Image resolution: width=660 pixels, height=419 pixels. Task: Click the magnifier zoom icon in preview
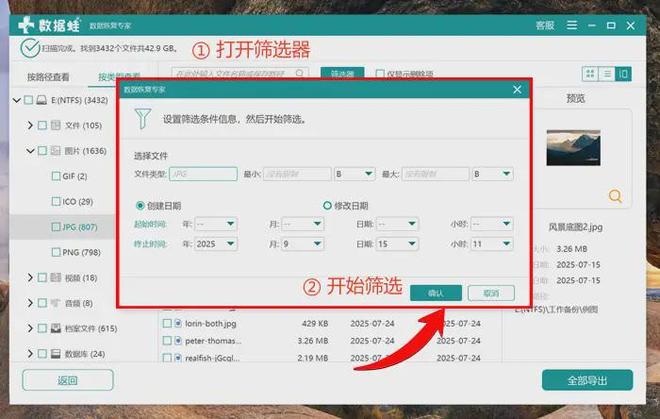615,196
